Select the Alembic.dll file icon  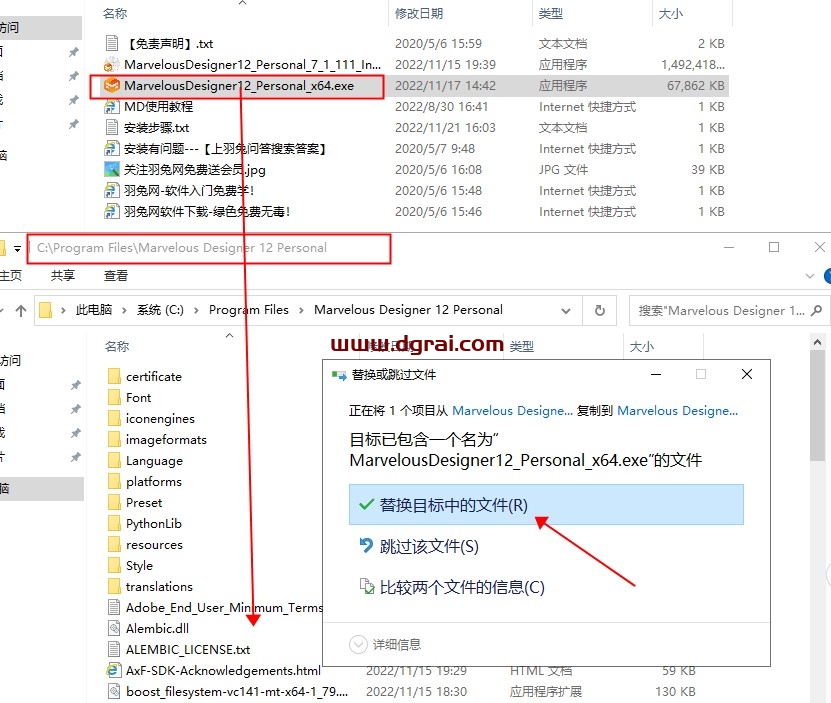pos(114,628)
